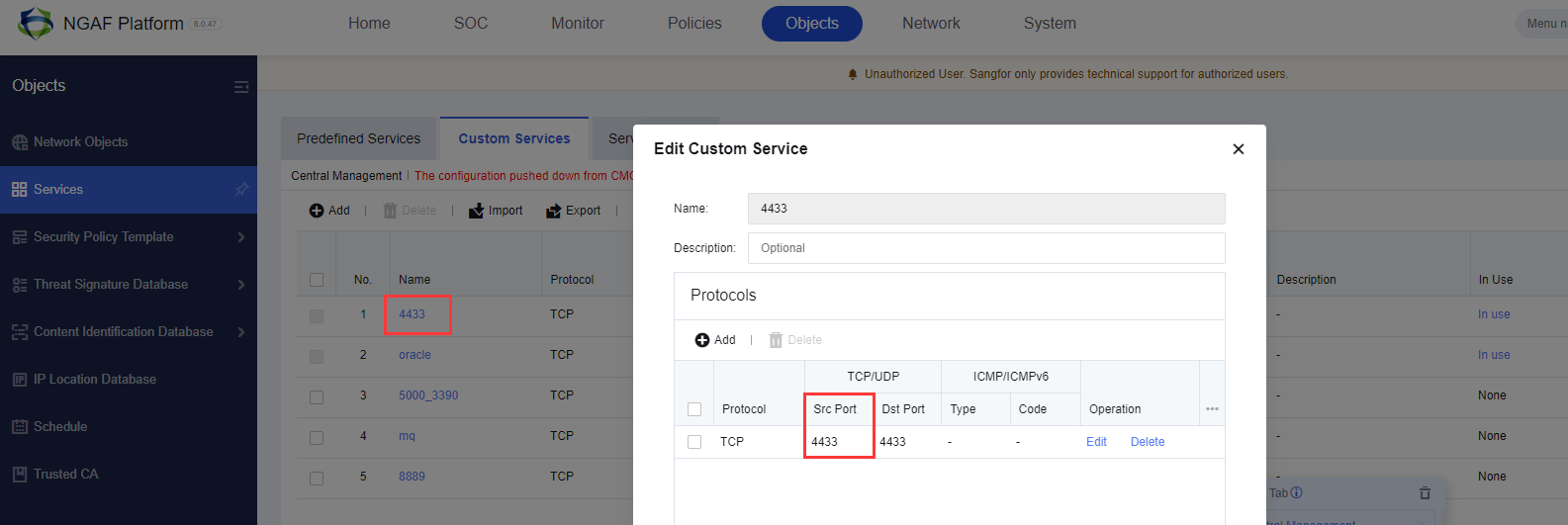Click the Edit link for TCP row
Viewport: 1568px width, 525px height.
tap(1096, 442)
